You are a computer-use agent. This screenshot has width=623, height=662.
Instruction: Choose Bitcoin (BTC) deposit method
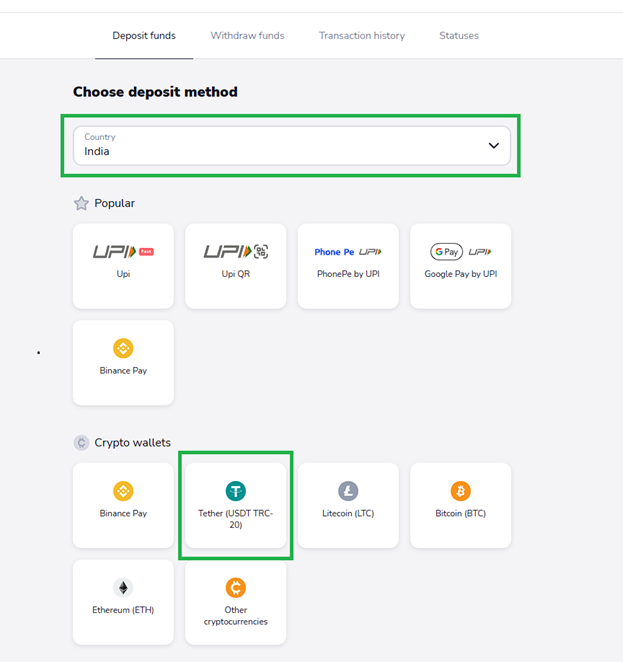(460, 504)
